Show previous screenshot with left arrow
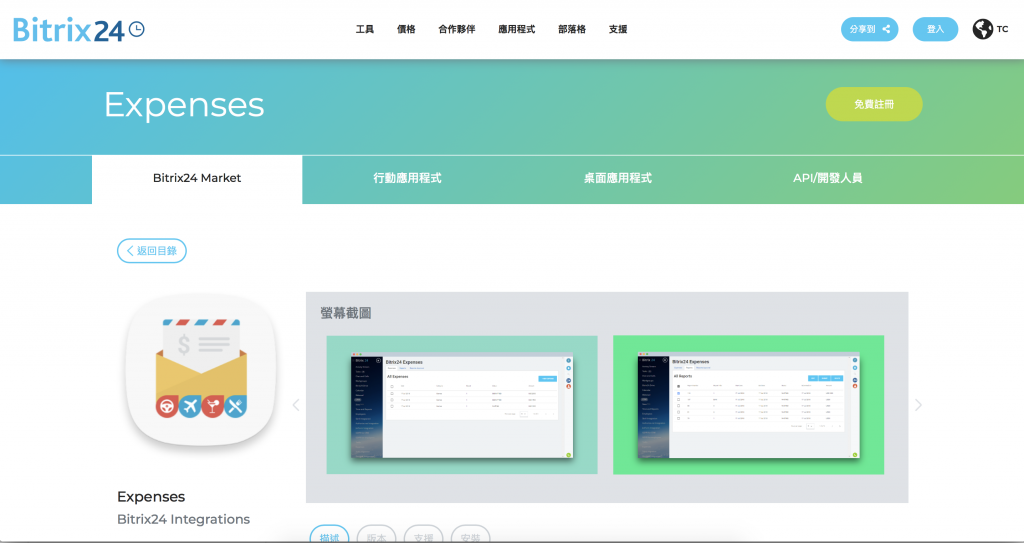This screenshot has height=543, width=1024. 296,405
